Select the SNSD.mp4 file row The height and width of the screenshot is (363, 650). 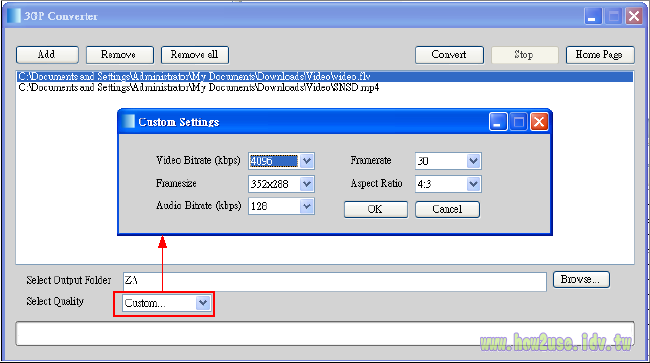point(325,87)
